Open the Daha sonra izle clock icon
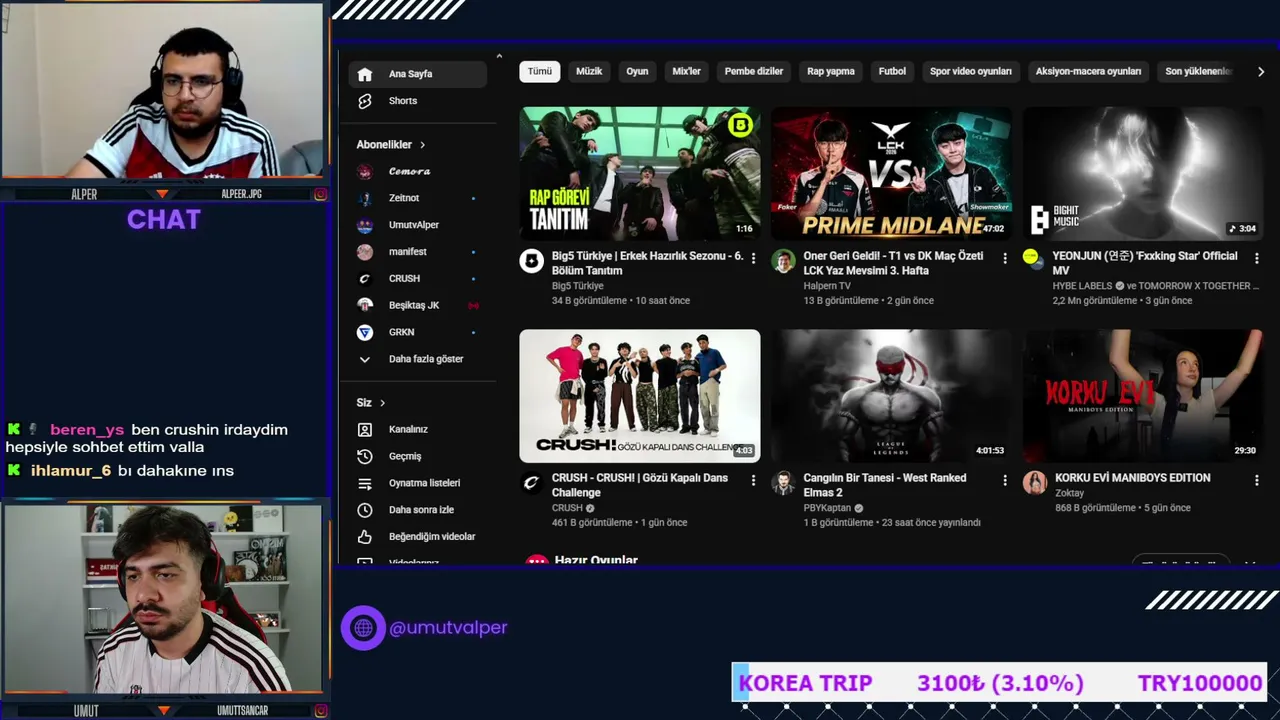 [x=365, y=510]
